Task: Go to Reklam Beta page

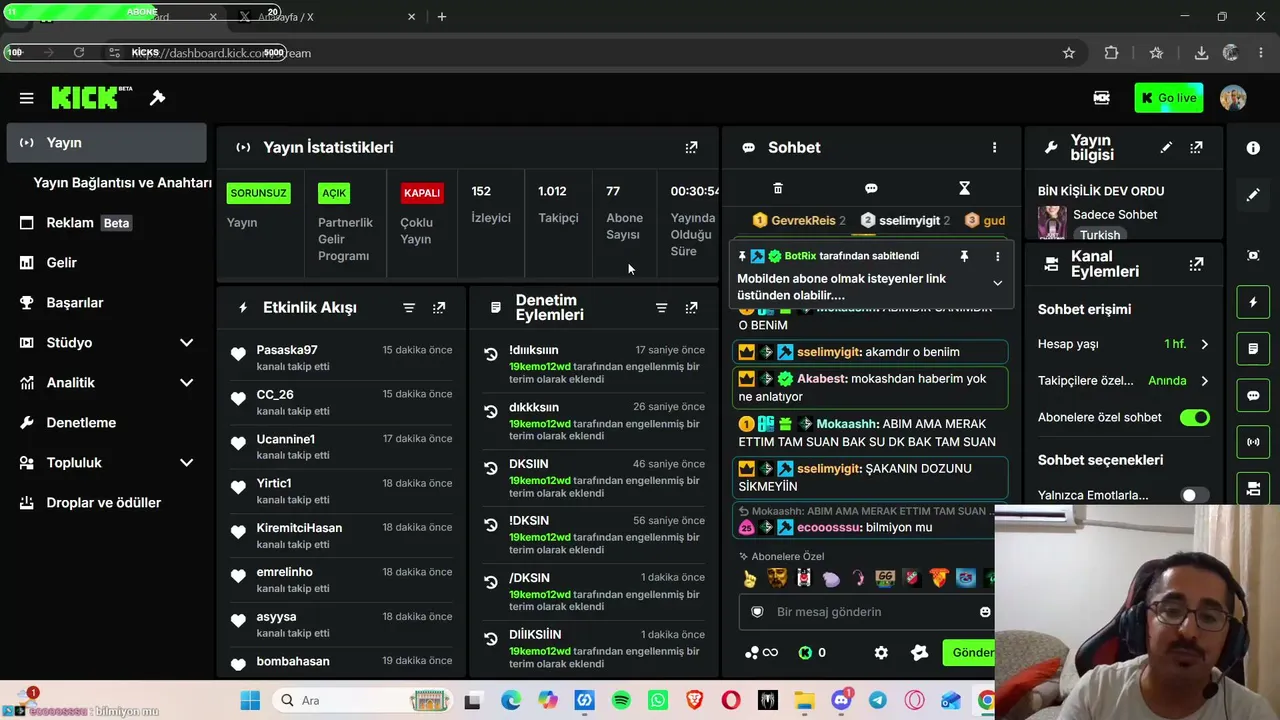Action: [x=106, y=223]
